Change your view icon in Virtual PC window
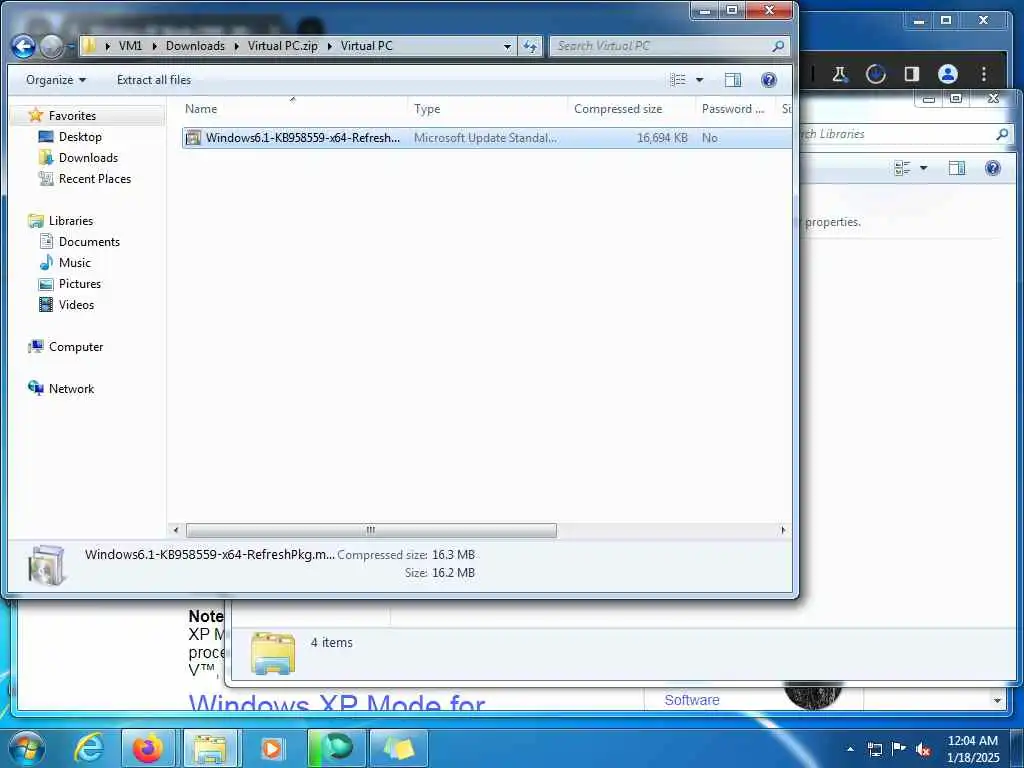Image resolution: width=1024 pixels, height=768 pixels. pyautogui.click(x=678, y=80)
